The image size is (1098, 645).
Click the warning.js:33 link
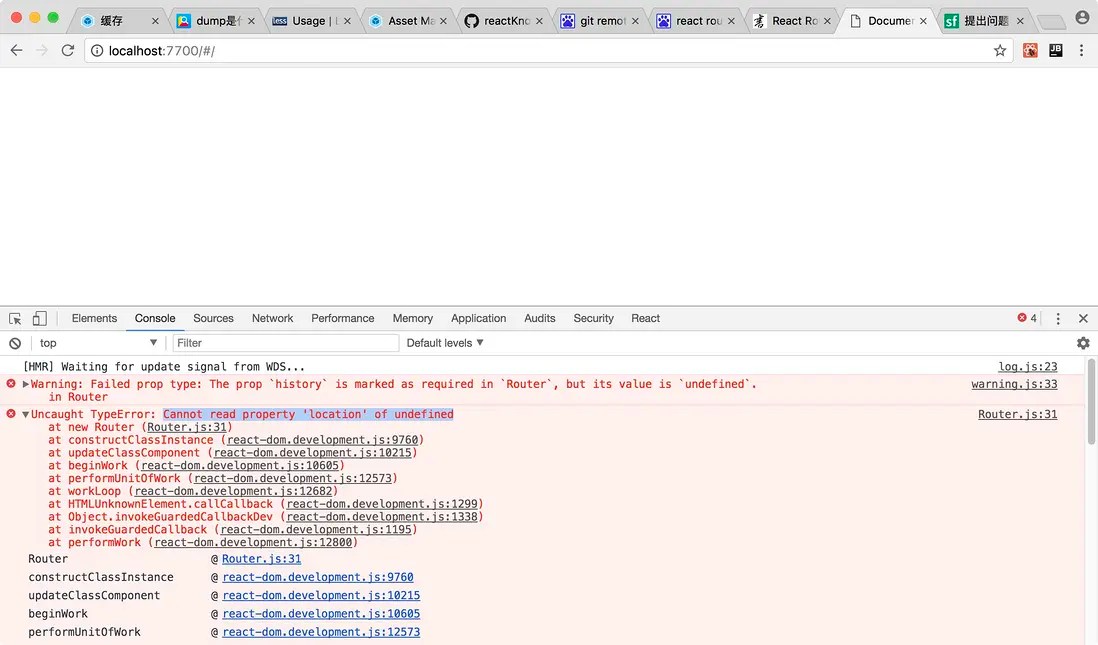[x=1014, y=384]
